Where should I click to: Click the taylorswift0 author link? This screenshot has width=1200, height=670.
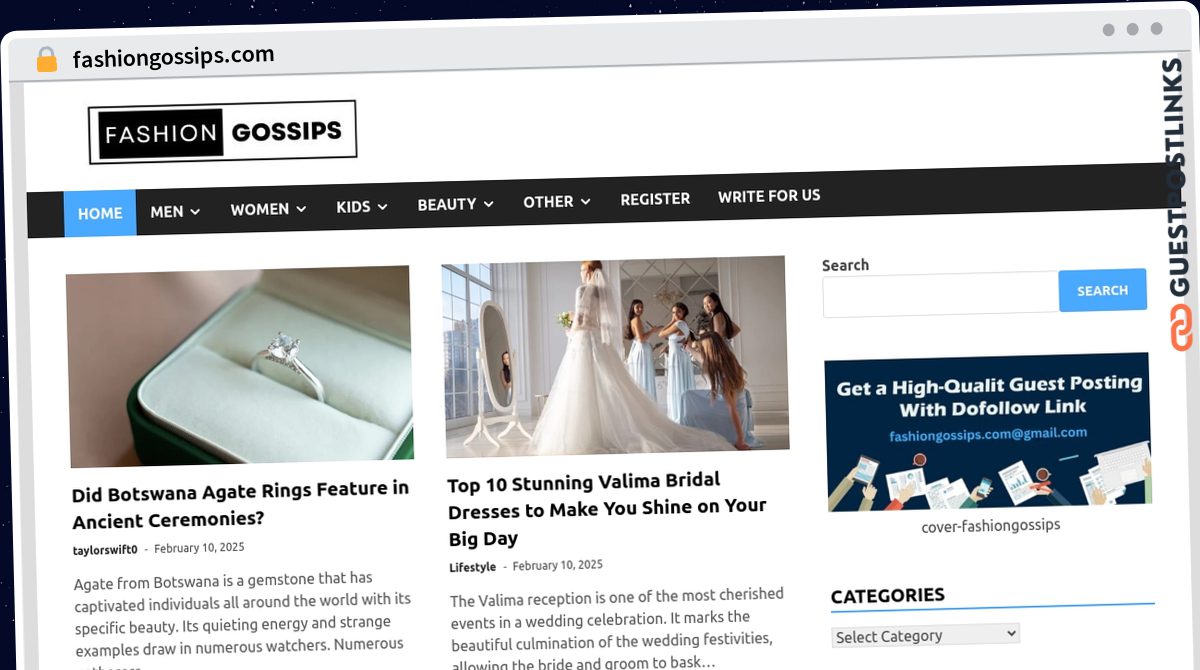(103, 548)
